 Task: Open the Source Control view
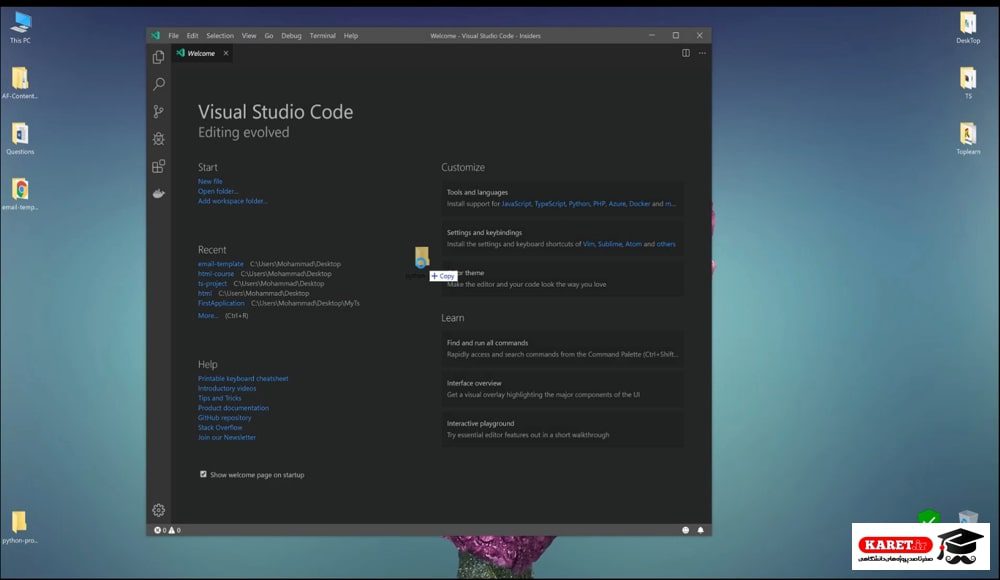point(159,112)
